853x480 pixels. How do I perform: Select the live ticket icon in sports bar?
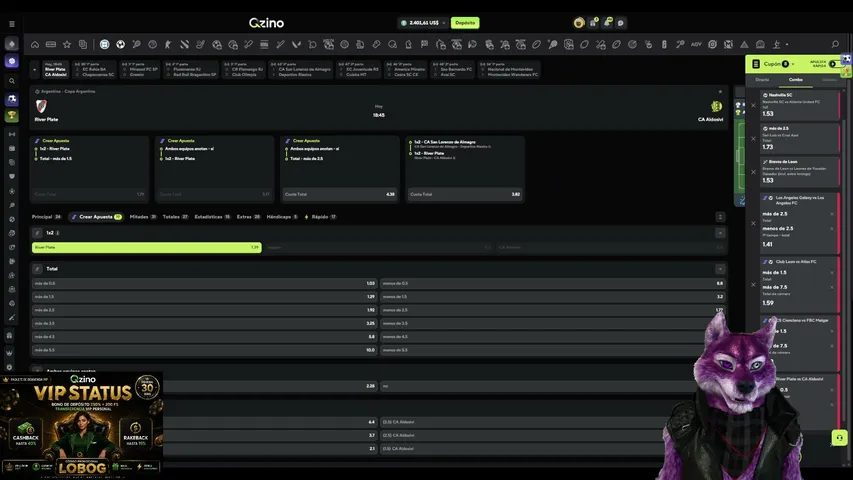[x=51, y=45]
